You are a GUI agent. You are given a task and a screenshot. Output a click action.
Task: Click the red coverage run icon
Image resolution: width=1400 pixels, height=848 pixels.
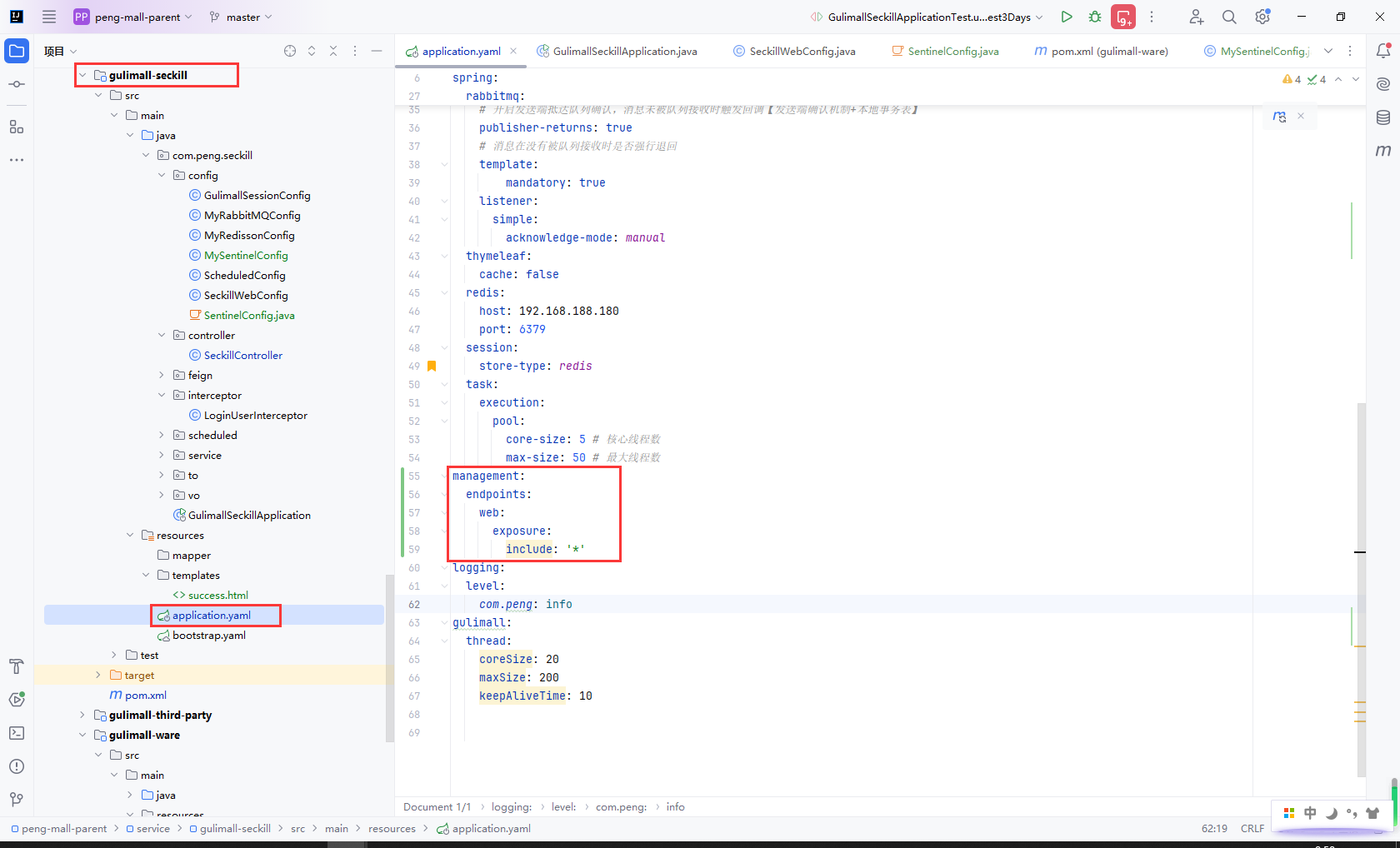pyautogui.click(x=1123, y=17)
